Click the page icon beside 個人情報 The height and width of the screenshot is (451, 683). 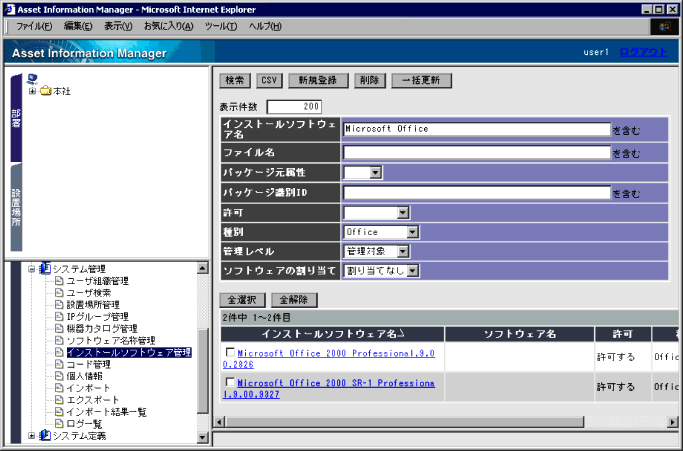[x=59, y=376]
